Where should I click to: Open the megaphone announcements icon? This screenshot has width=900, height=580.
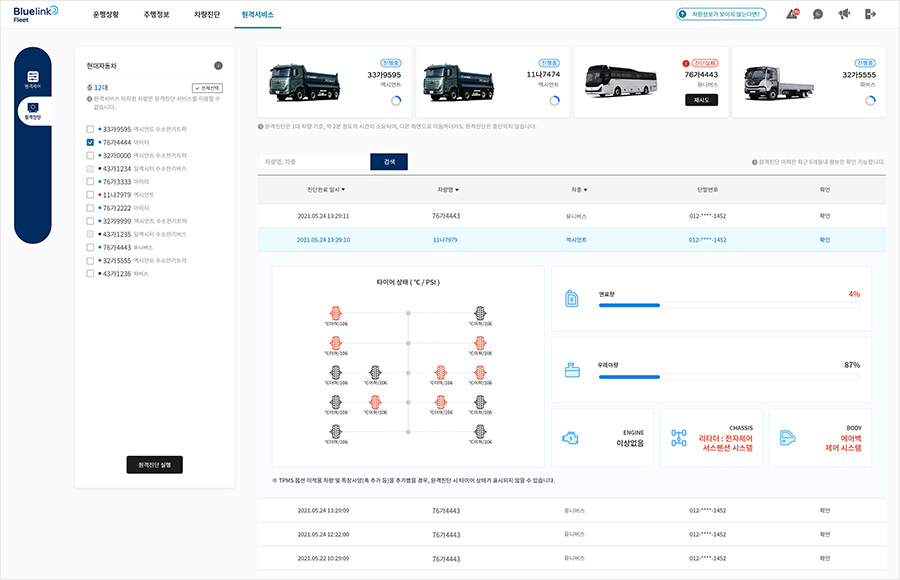tap(844, 14)
